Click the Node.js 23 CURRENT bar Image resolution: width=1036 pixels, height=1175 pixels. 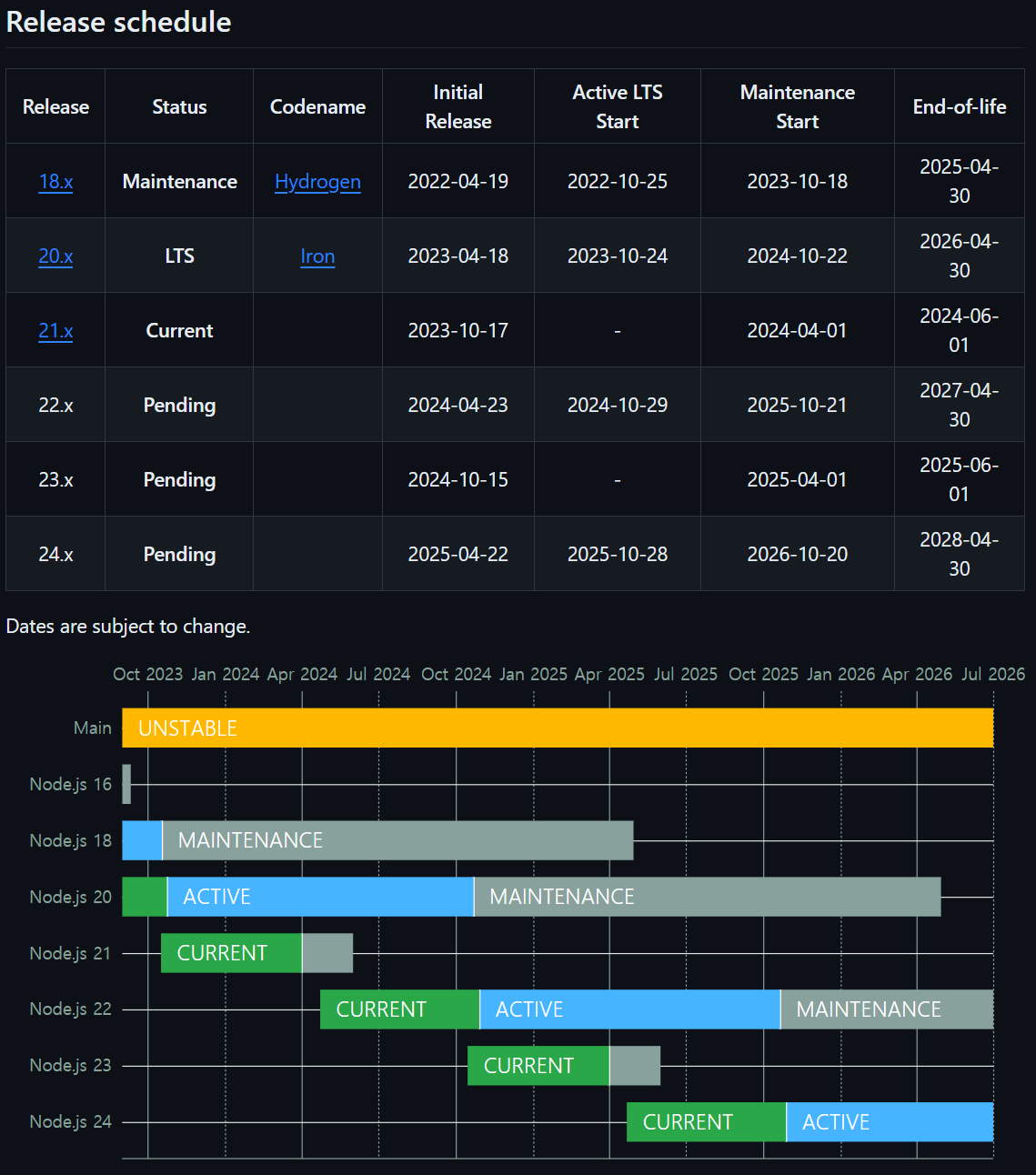click(x=538, y=1066)
